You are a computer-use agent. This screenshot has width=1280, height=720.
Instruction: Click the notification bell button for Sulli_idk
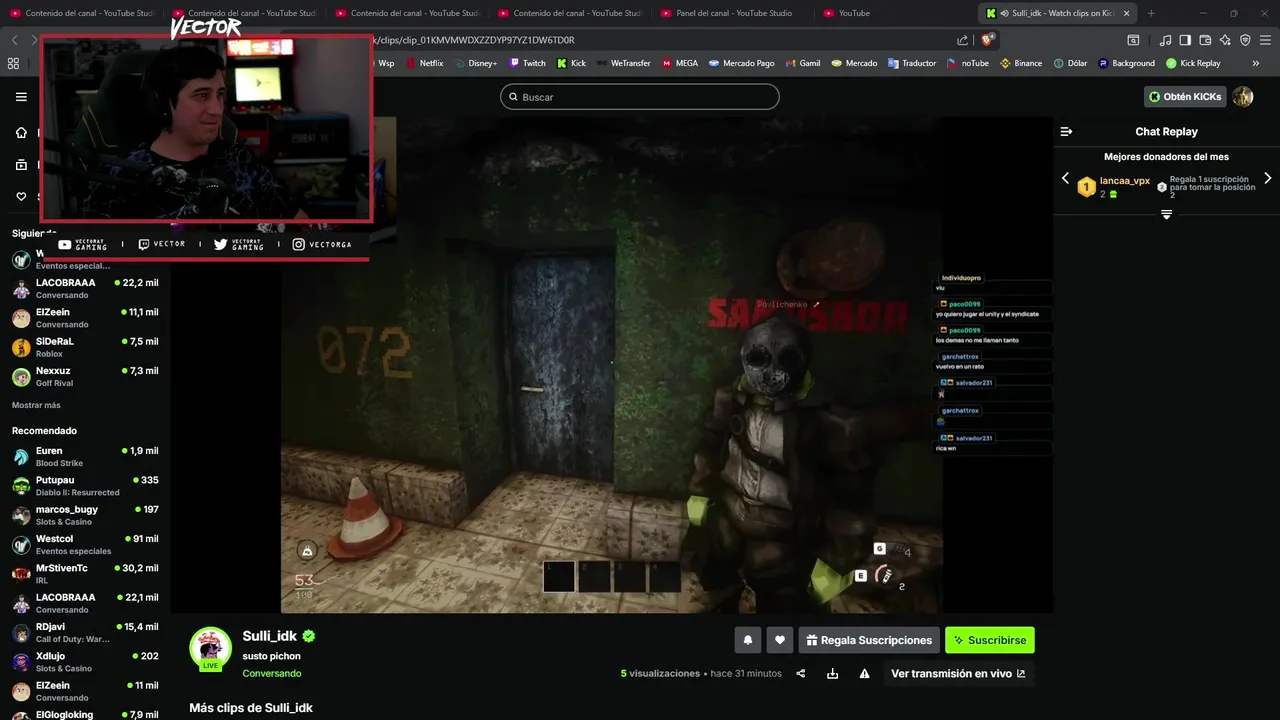[x=747, y=640]
